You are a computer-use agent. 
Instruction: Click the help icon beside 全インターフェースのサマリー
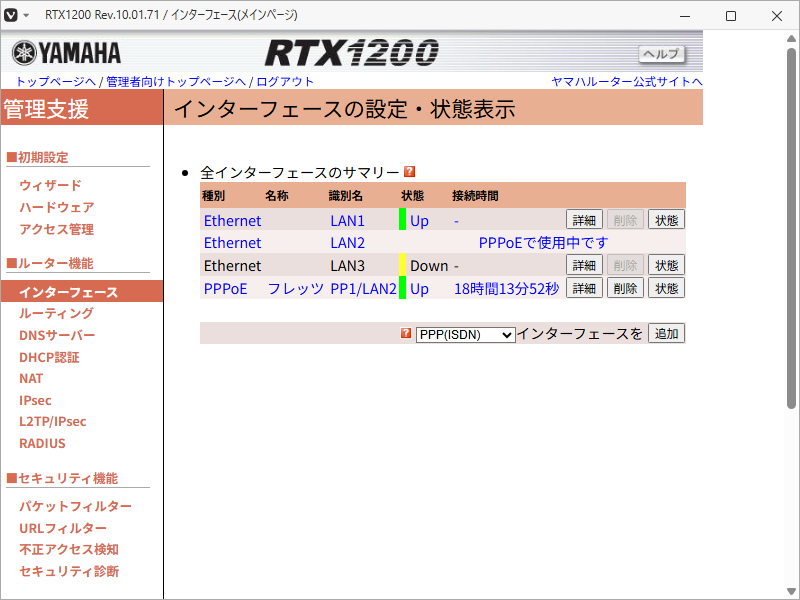coord(409,171)
